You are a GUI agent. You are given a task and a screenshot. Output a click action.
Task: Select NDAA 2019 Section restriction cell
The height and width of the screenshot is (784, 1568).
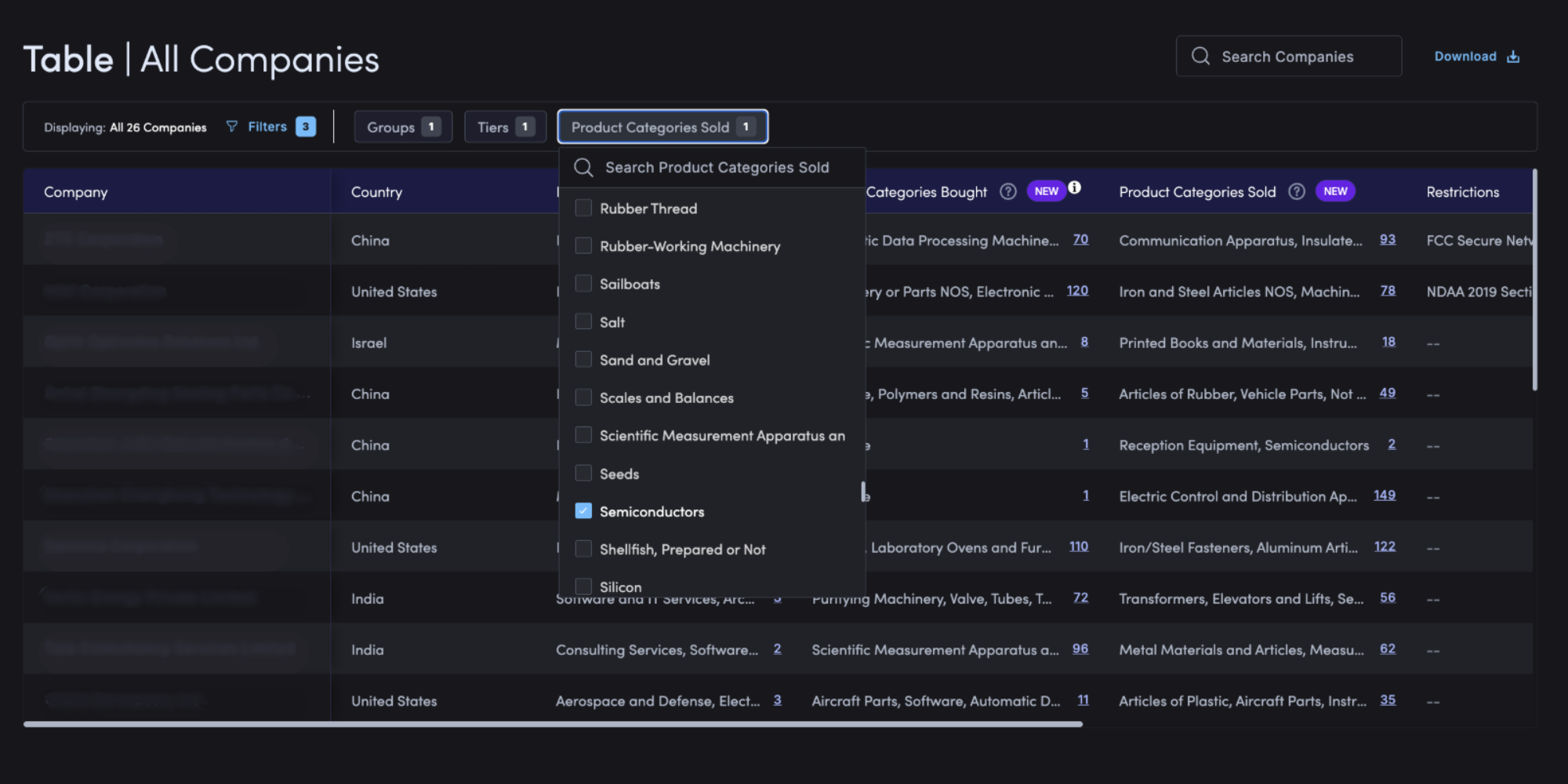(x=1479, y=292)
